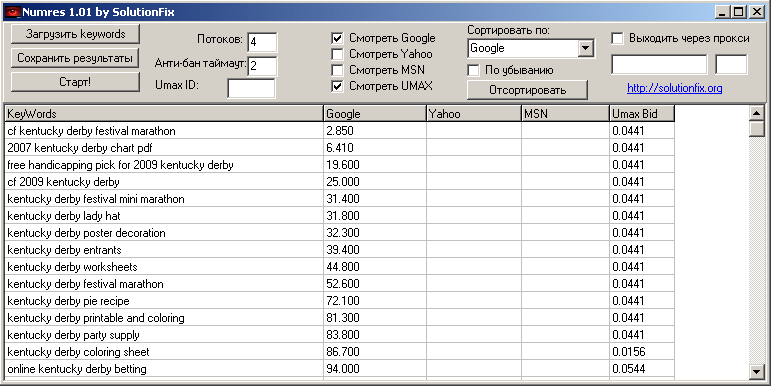
Task: Click the Umax Bid column header
Action: coord(642,114)
